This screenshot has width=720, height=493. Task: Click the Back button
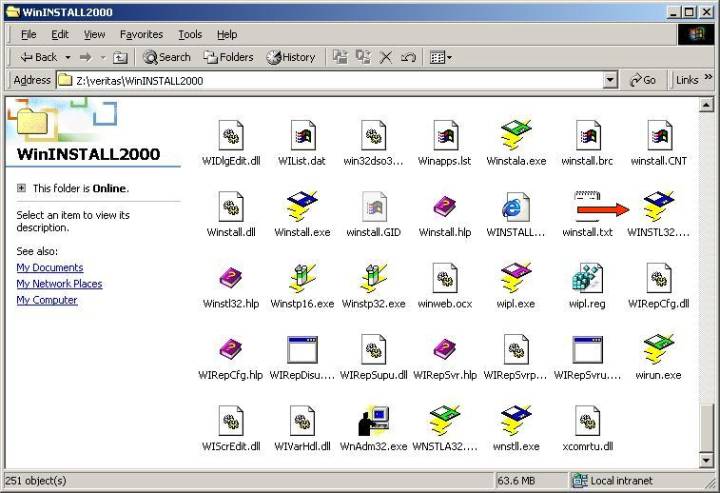39,57
